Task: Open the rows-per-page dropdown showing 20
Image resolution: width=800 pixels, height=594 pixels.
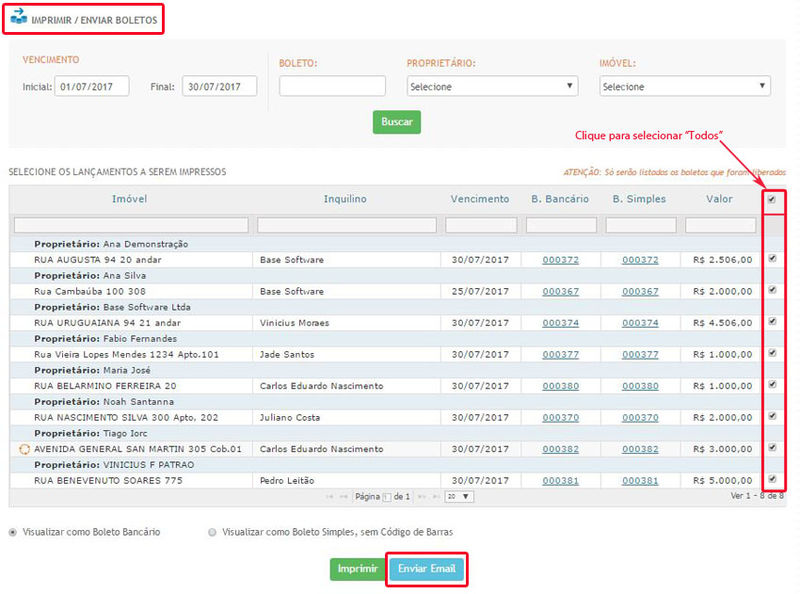Action: [460, 496]
